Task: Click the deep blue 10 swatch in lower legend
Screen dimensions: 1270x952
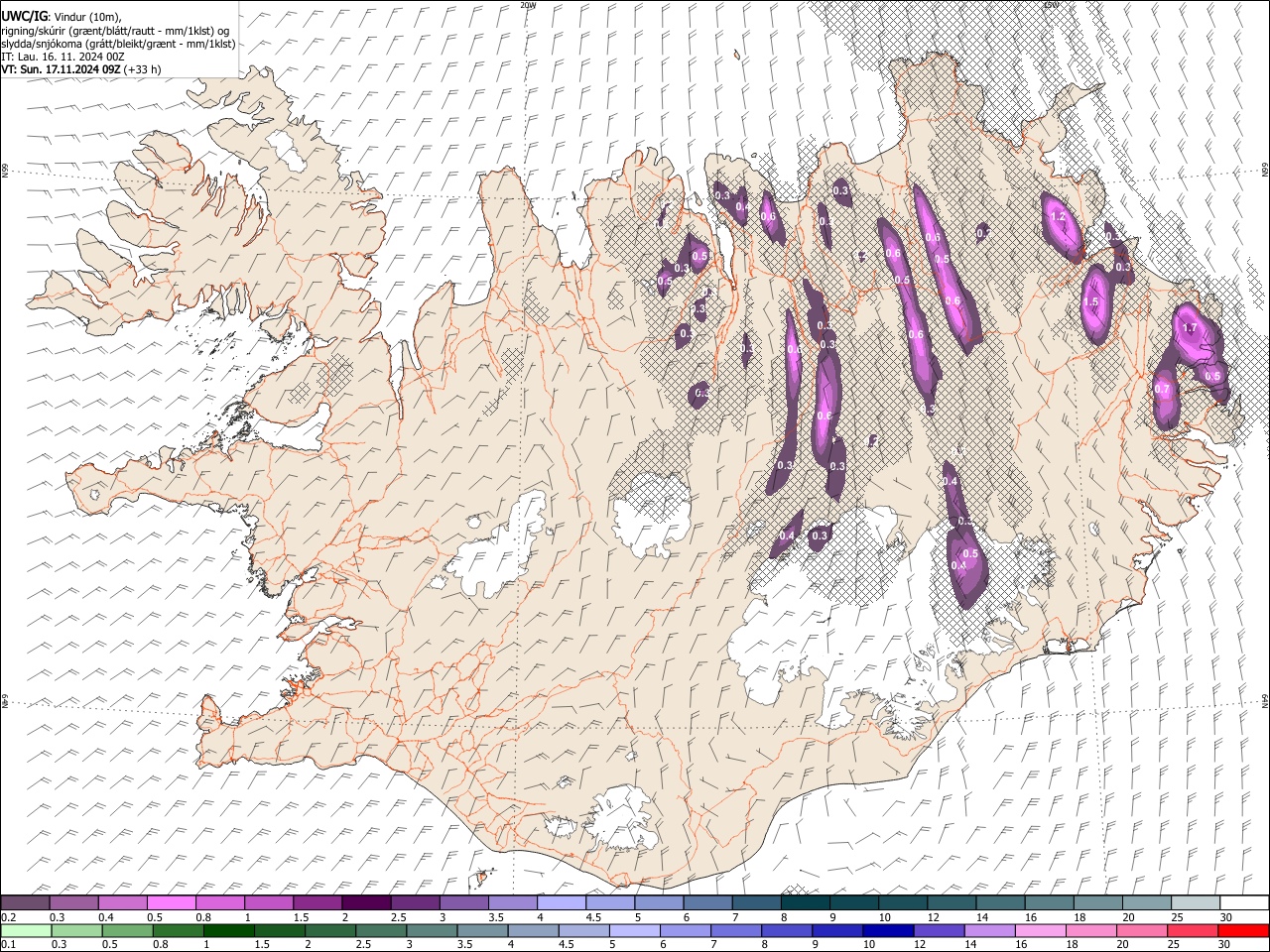Action: coord(887,930)
